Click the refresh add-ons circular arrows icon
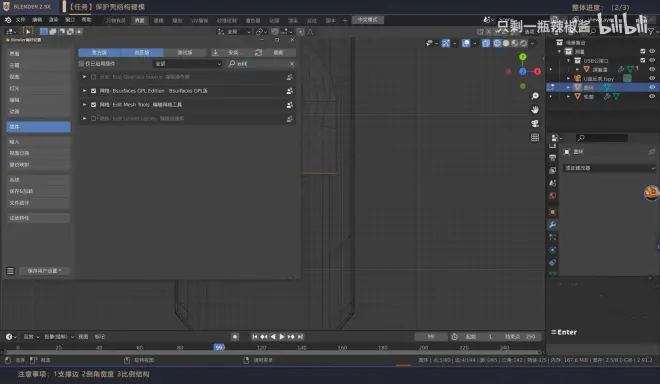The height and width of the screenshot is (384, 660). click(258, 52)
